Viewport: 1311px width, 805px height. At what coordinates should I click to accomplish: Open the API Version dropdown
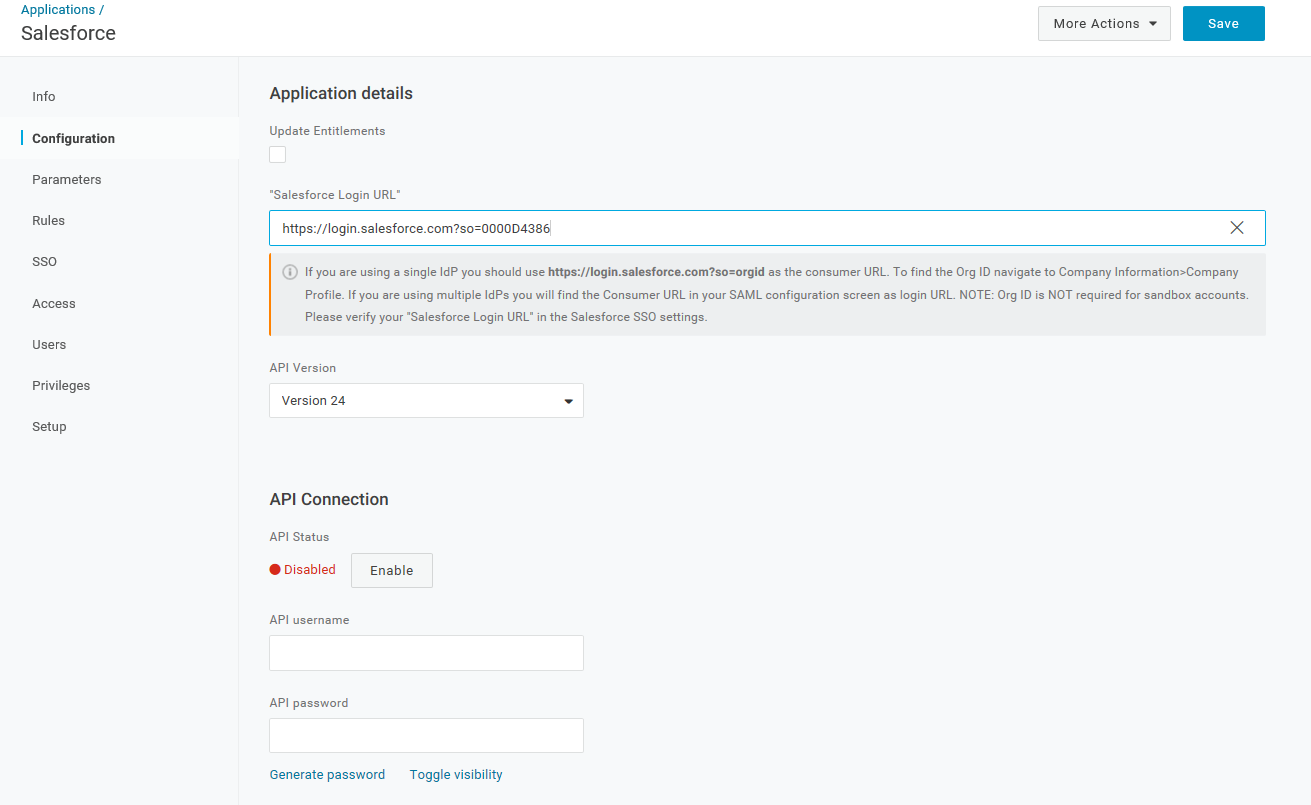pyautogui.click(x=426, y=401)
